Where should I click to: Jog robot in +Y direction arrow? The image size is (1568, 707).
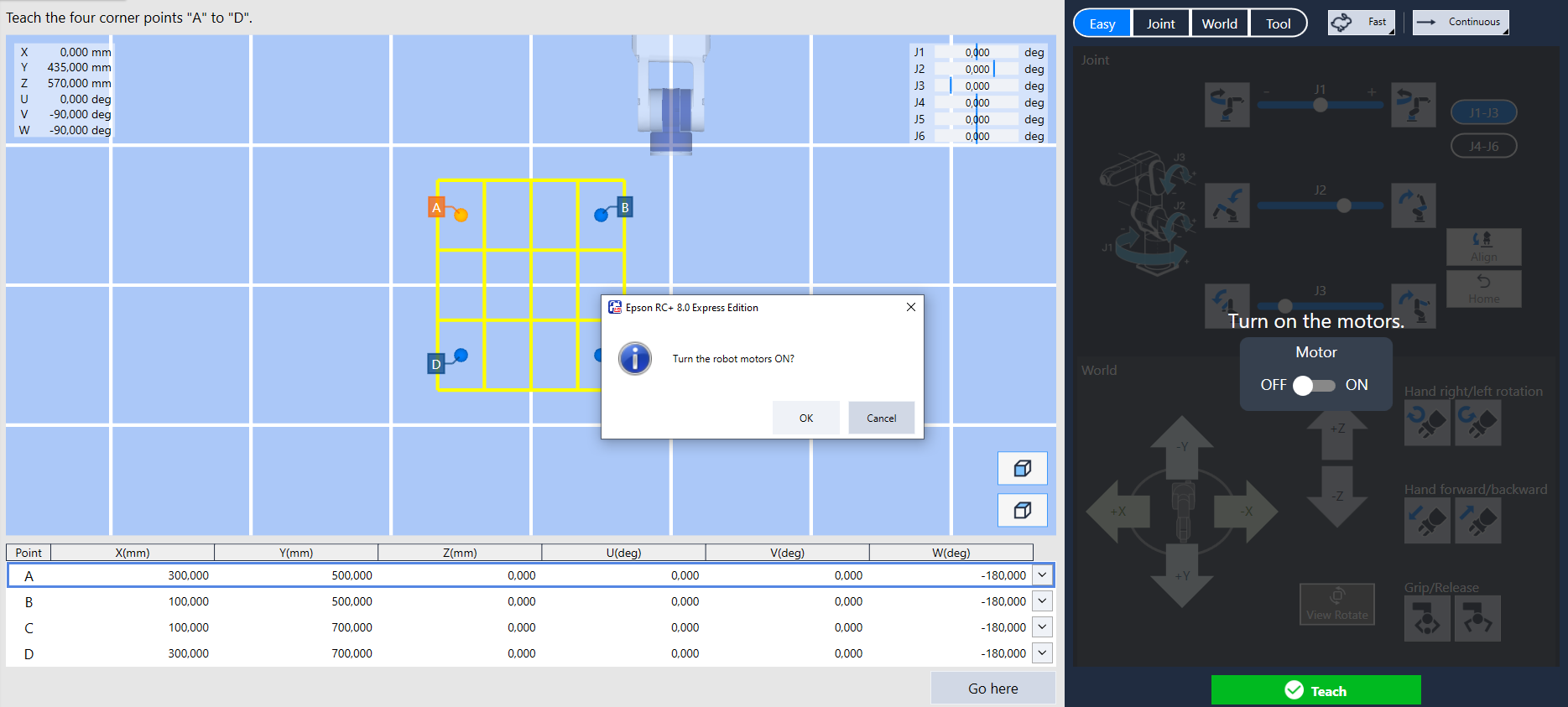(1182, 575)
